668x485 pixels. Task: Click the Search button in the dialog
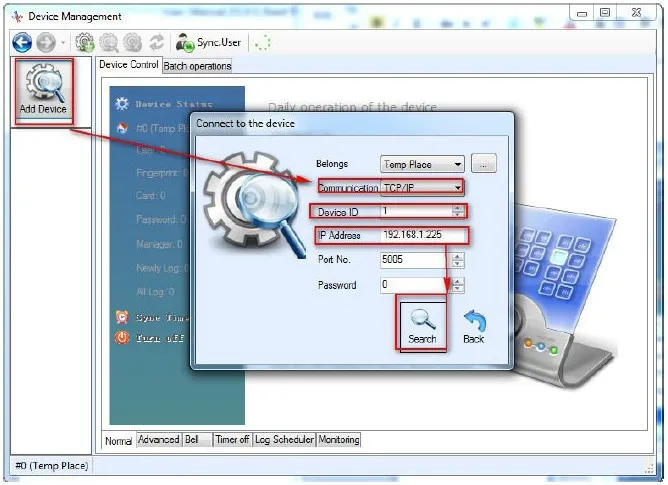[422, 326]
